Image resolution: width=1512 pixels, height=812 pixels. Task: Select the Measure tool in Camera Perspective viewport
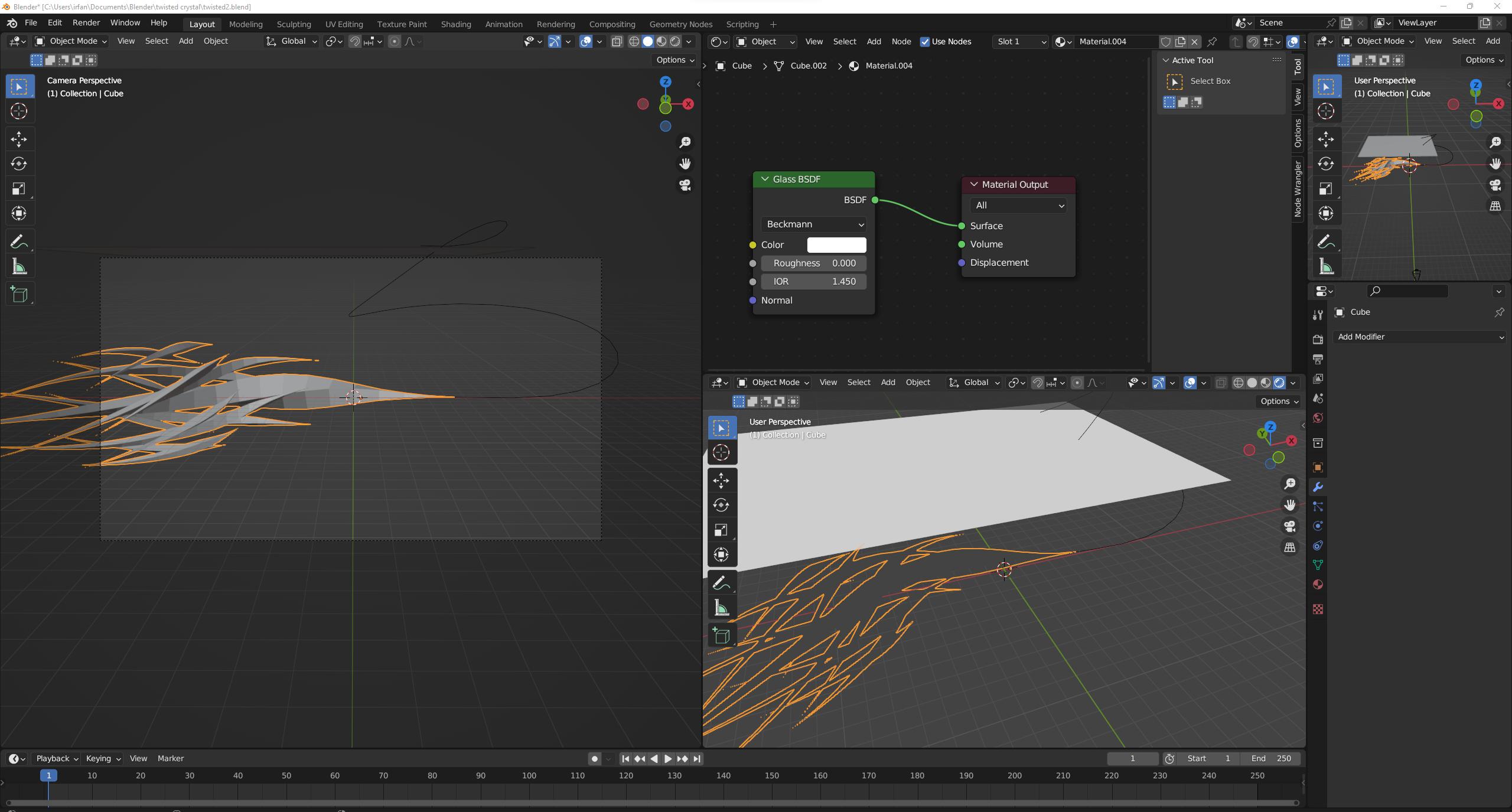coord(19,266)
